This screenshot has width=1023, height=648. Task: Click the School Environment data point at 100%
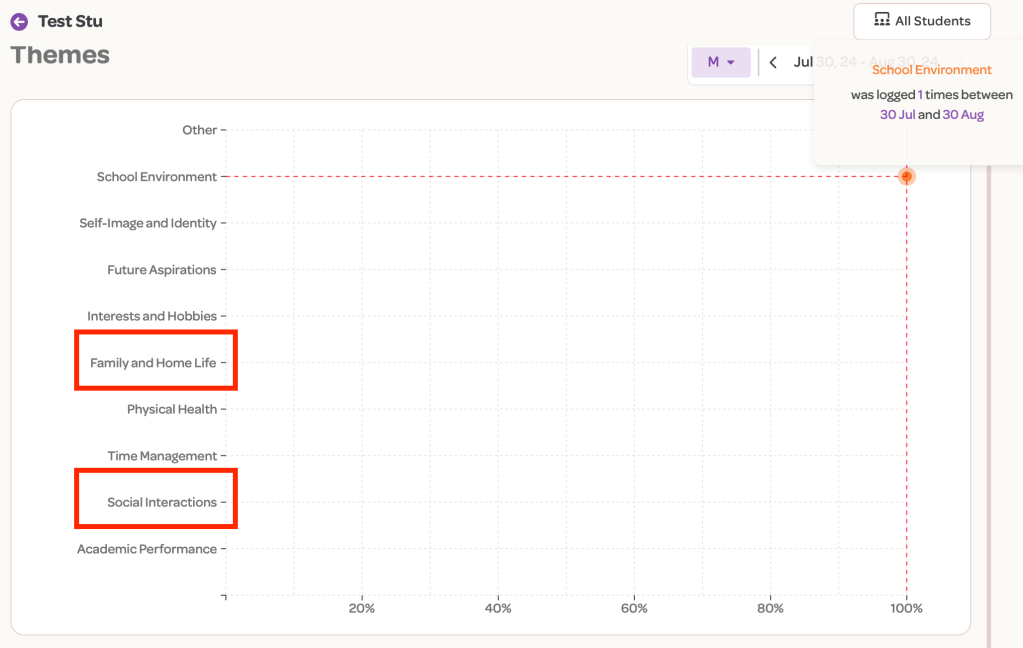click(906, 177)
